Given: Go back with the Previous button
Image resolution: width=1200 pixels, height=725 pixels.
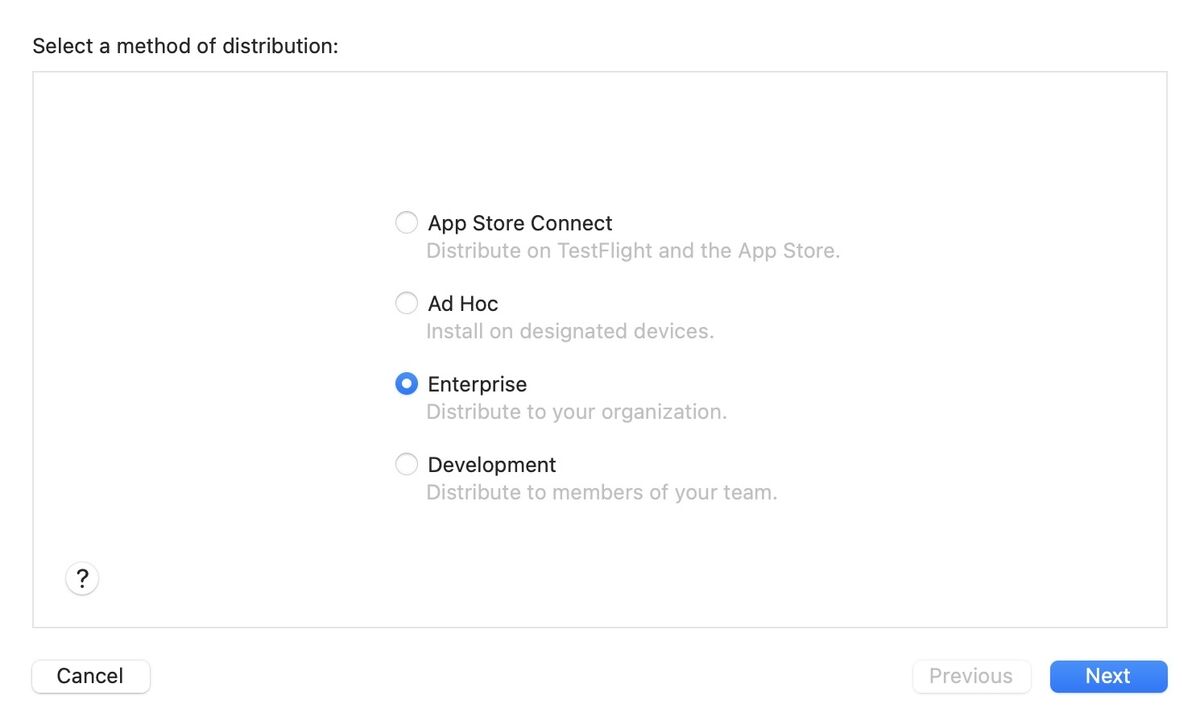Looking at the screenshot, I should pos(971,676).
